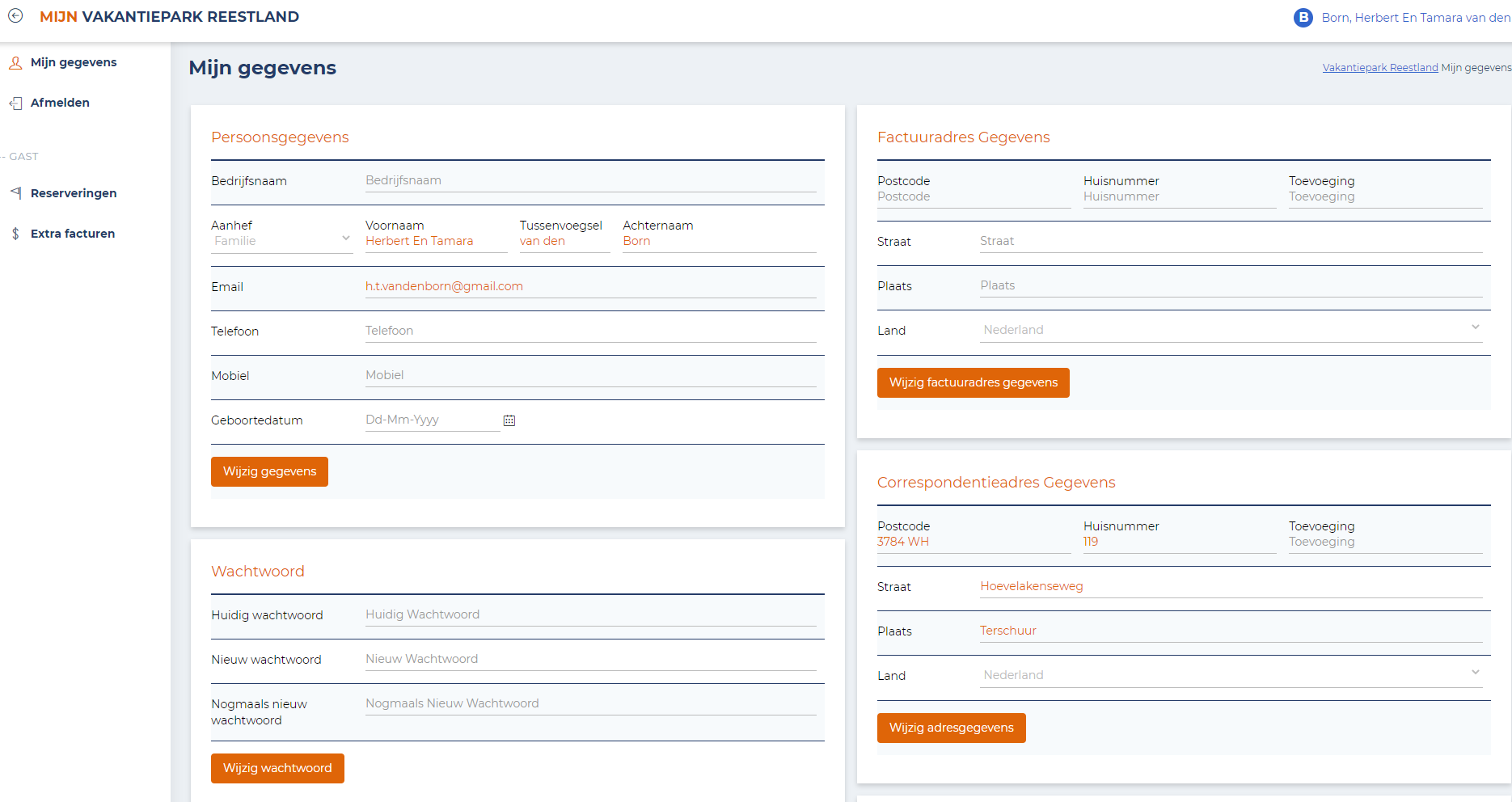Screen dimensions: 1512x802
Task: Focus the Bedrijfsnaam input field
Action: pos(590,181)
